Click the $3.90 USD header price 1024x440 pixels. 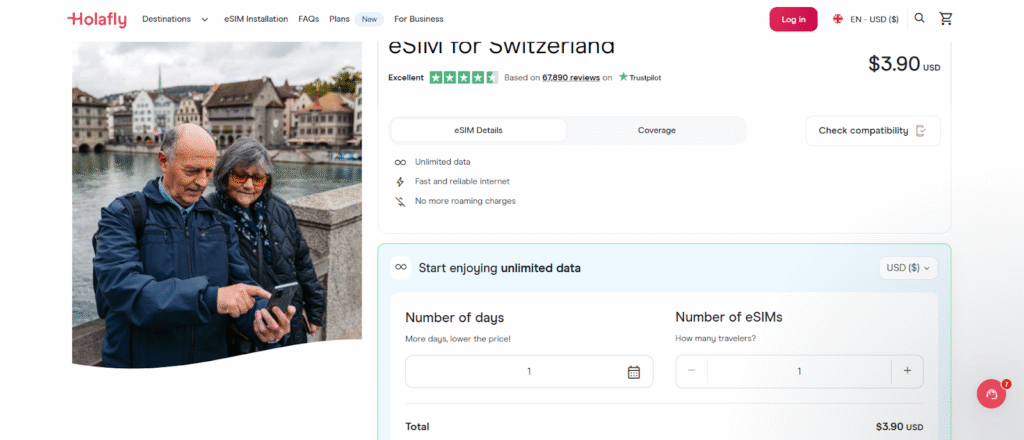[x=904, y=64]
